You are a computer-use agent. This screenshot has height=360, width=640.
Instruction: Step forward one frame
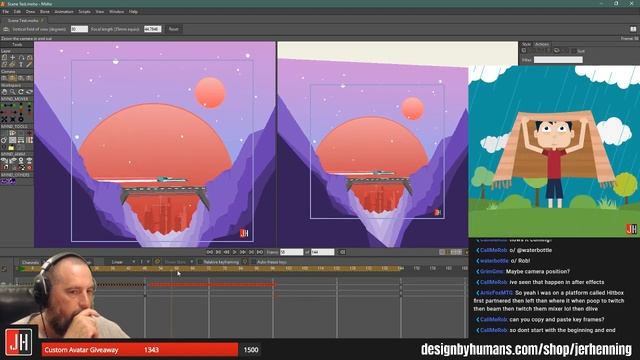(x=243, y=252)
